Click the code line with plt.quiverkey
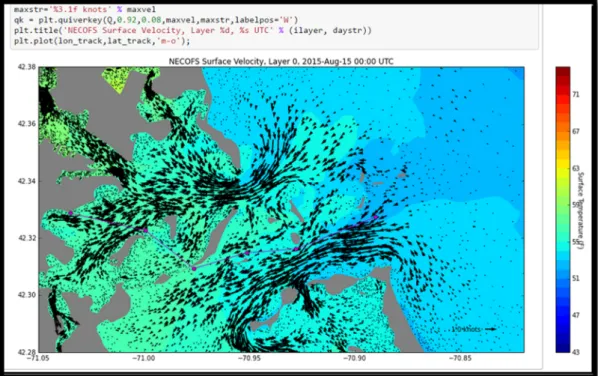The image size is (598, 376). click(156, 20)
